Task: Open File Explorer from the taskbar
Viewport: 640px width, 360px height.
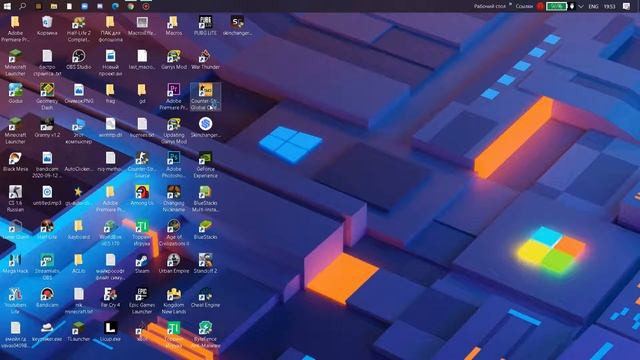Action: [x=54, y=6]
